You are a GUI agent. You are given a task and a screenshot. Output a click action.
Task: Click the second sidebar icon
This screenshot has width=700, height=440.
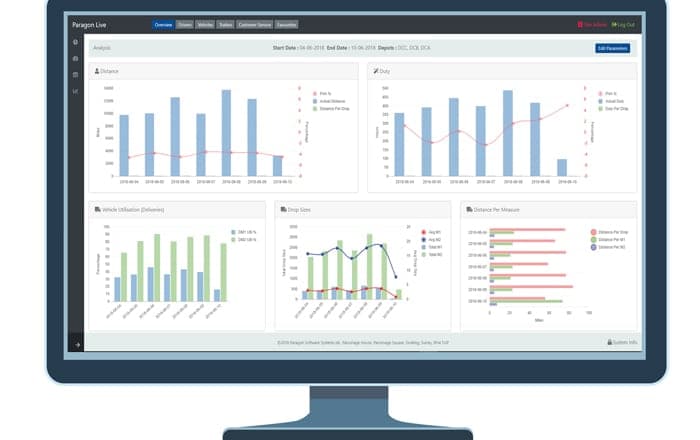coord(75,58)
